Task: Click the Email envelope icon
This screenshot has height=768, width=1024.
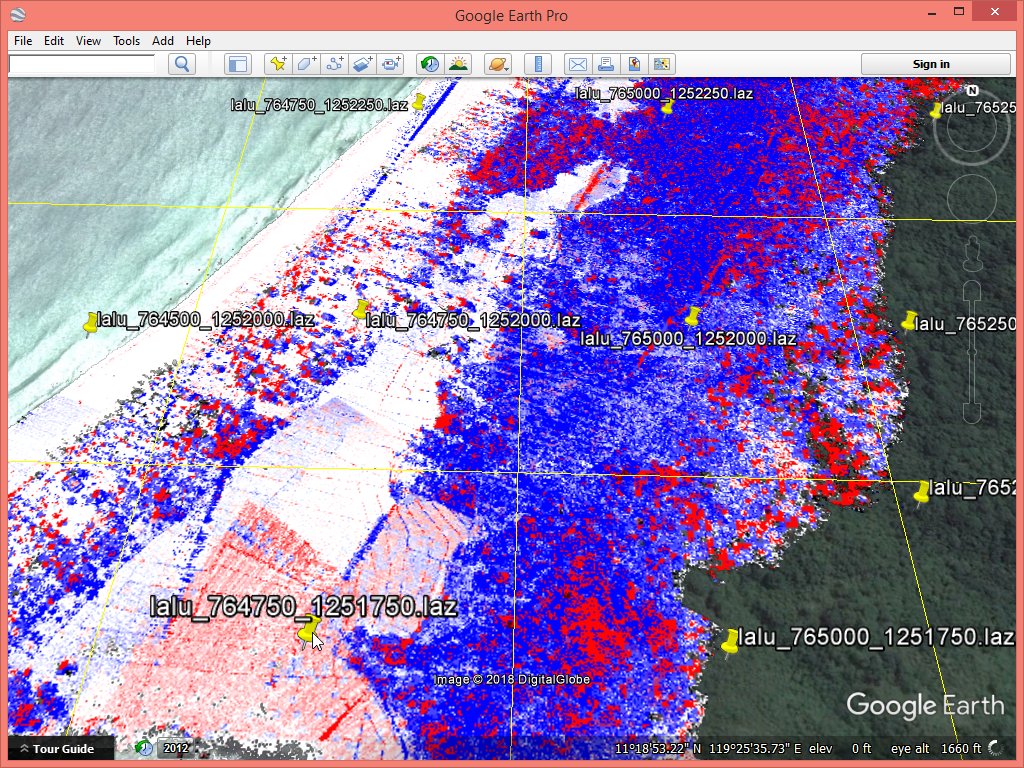Action: click(577, 64)
